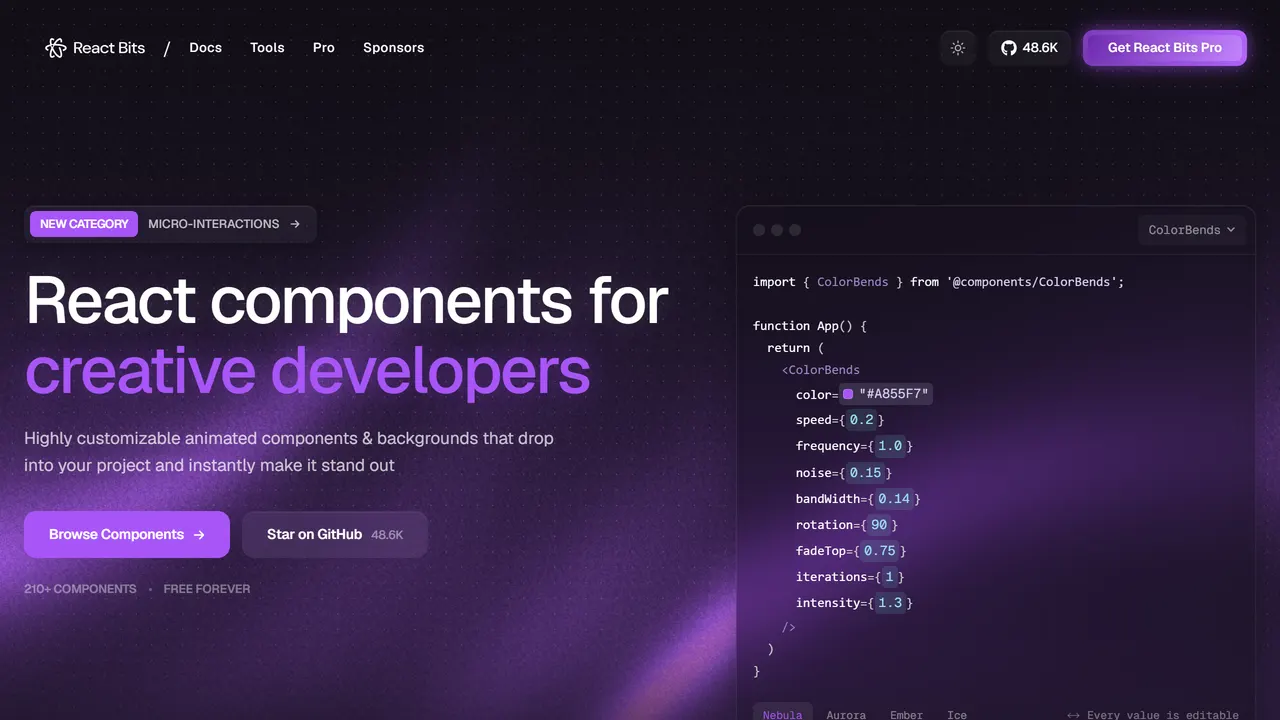1280x720 pixels.
Task: Open the Micro-Interactions link
Action: pos(214,224)
